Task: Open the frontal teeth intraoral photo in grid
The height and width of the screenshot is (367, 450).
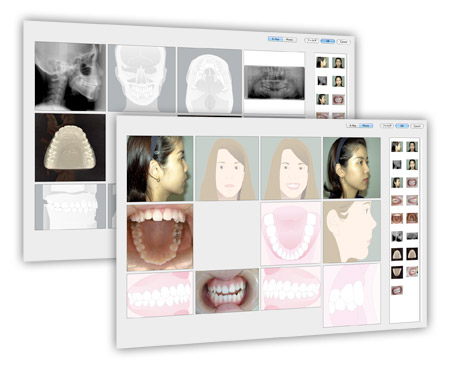Action: [227, 292]
